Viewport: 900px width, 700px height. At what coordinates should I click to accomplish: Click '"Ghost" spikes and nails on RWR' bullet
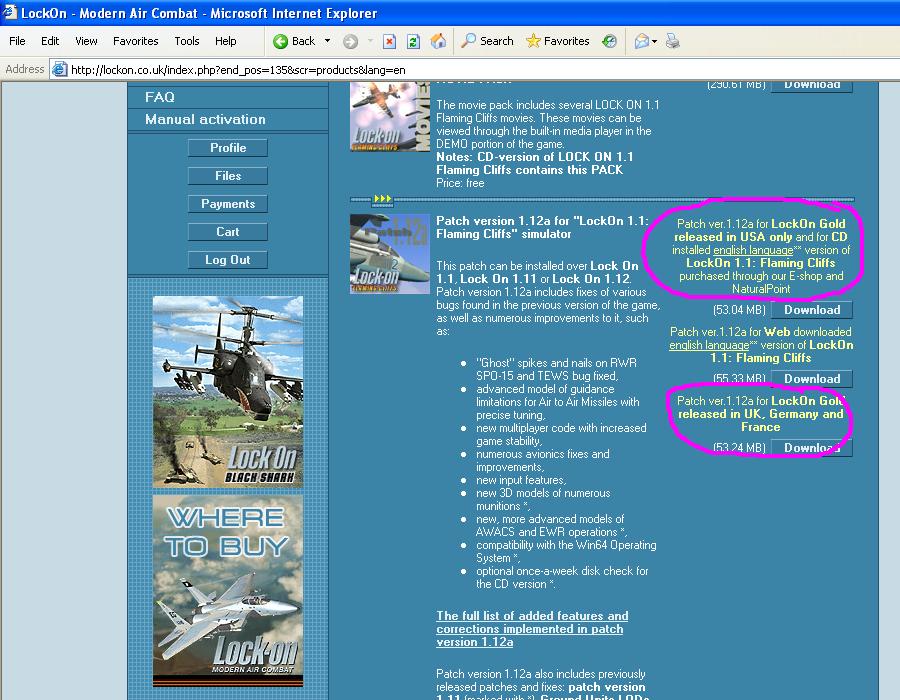[x=556, y=363]
